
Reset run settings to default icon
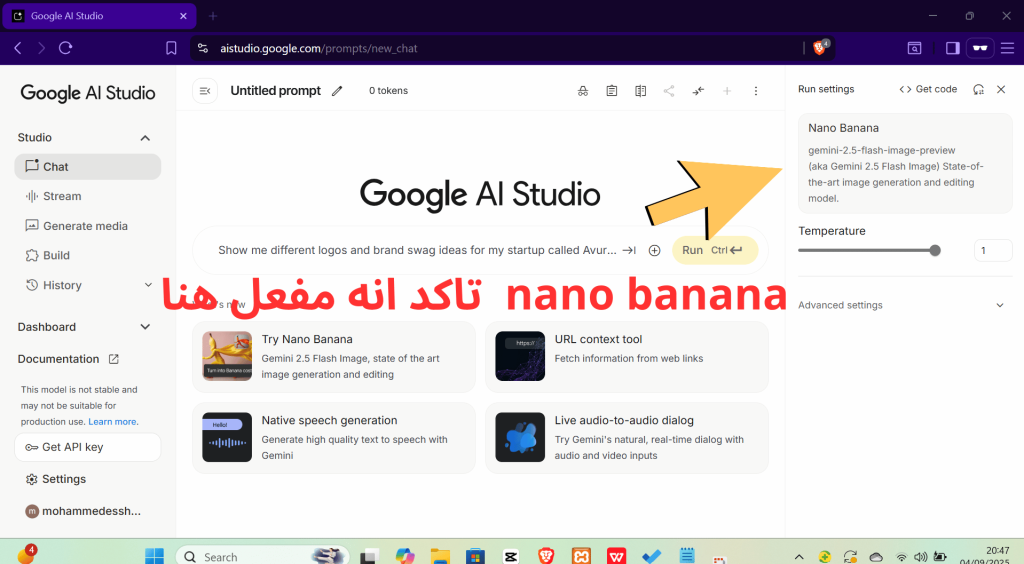coord(978,89)
